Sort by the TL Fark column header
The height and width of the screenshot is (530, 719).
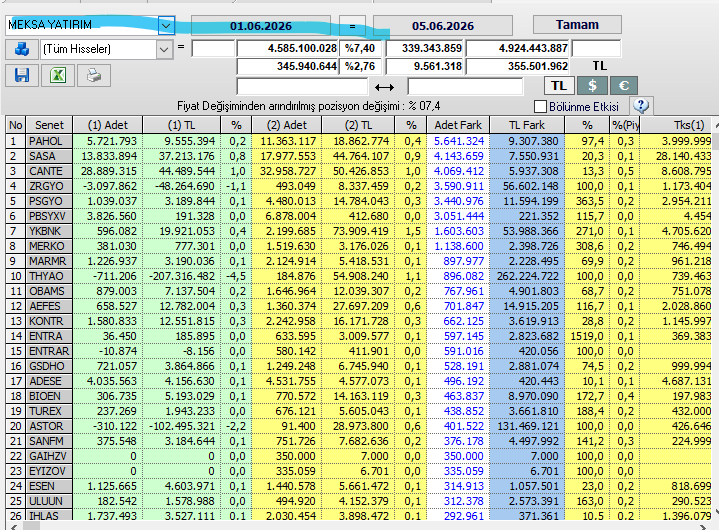click(x=527, y=125)
